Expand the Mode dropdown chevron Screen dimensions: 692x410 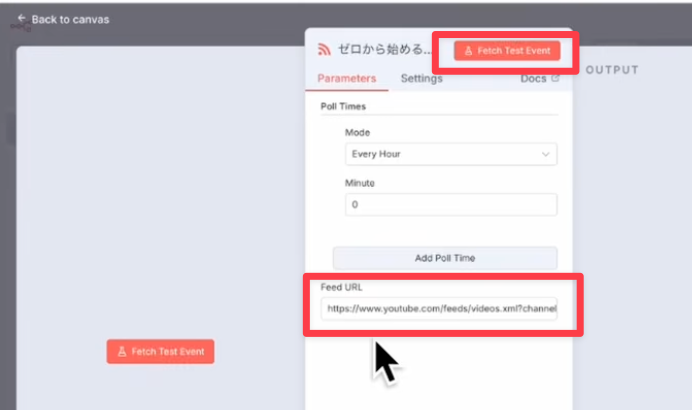click(545, 155)
